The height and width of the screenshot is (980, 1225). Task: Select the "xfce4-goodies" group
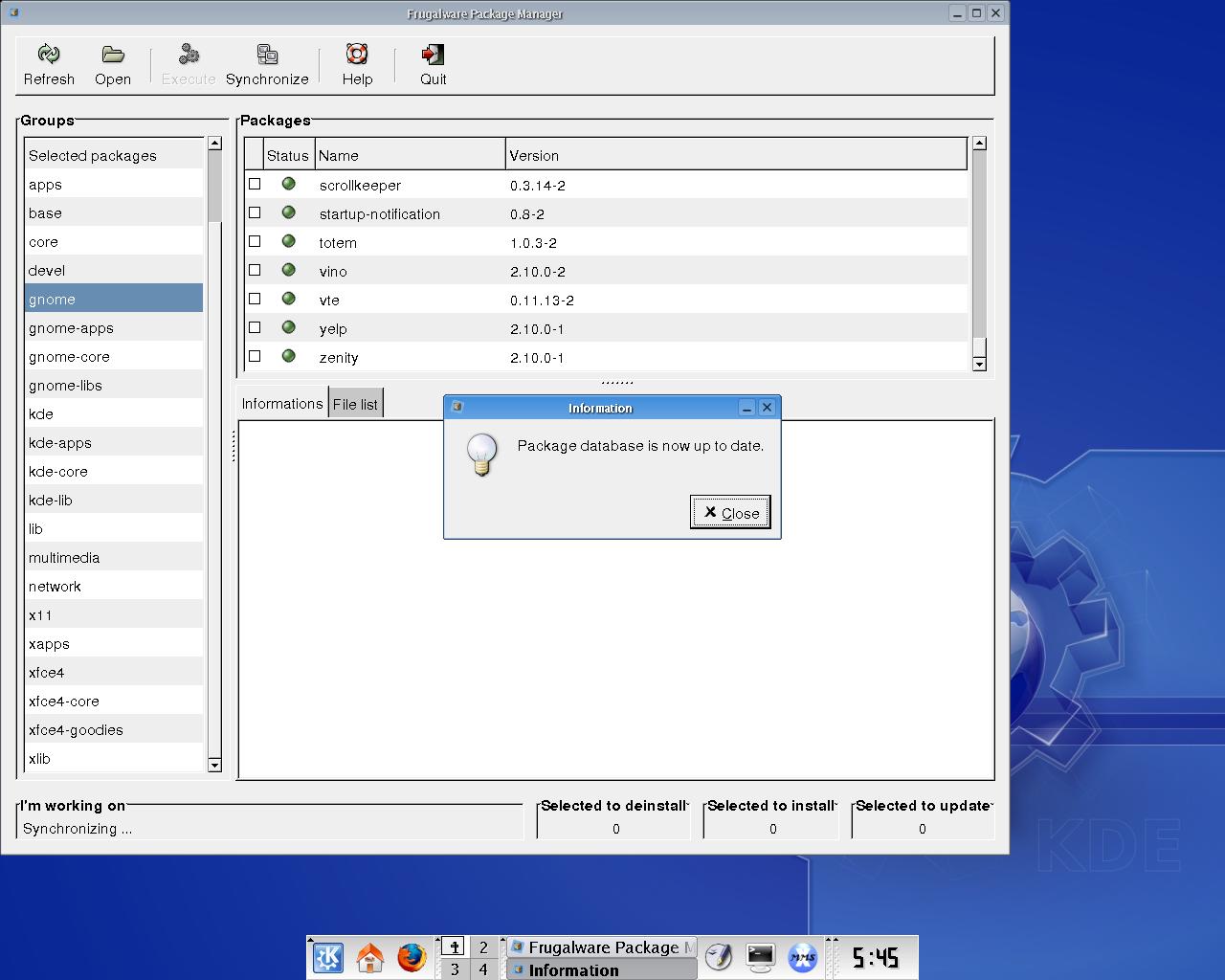pos(114,729)
